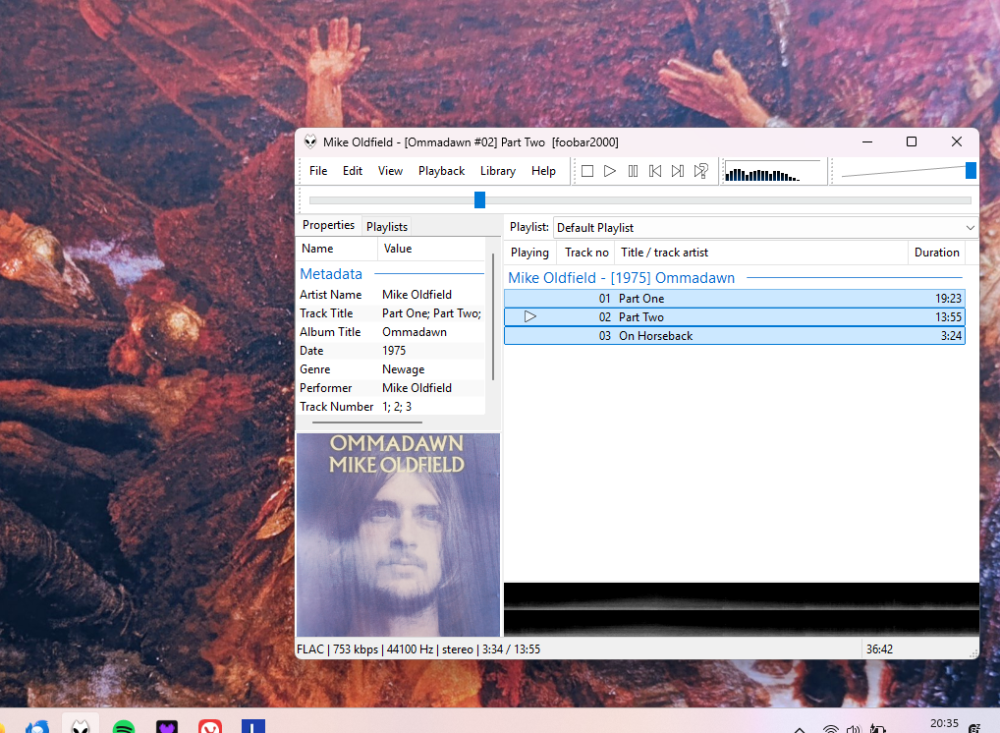1000x733 pixels.
Task: Pause the current track
Action: [633, 171]
